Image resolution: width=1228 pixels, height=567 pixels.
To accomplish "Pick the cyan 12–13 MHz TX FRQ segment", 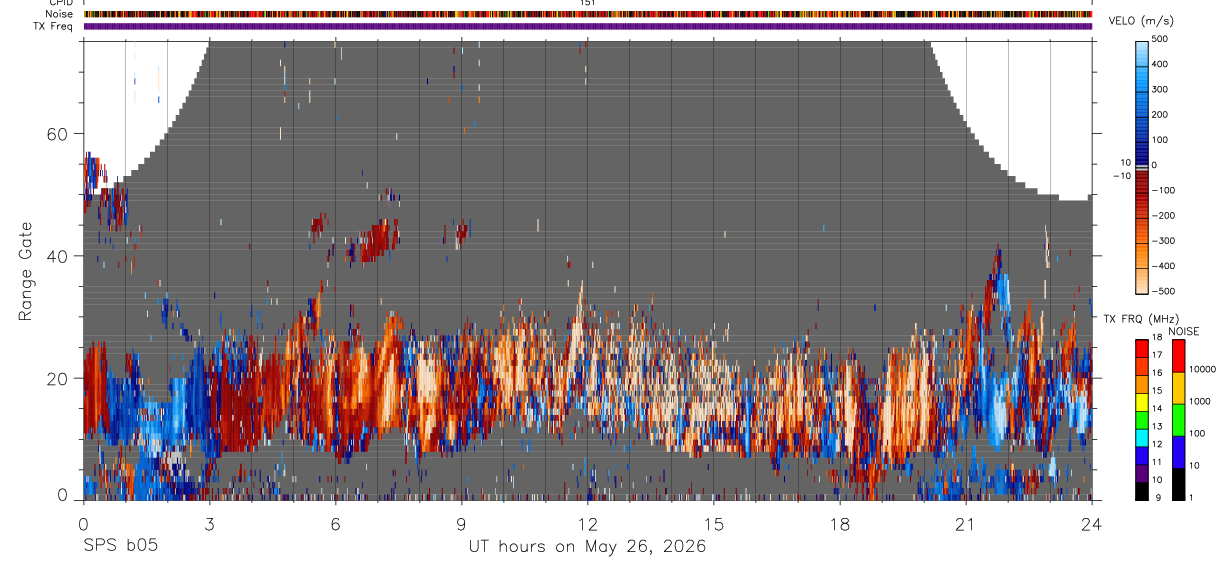I will click(1143, 437).
